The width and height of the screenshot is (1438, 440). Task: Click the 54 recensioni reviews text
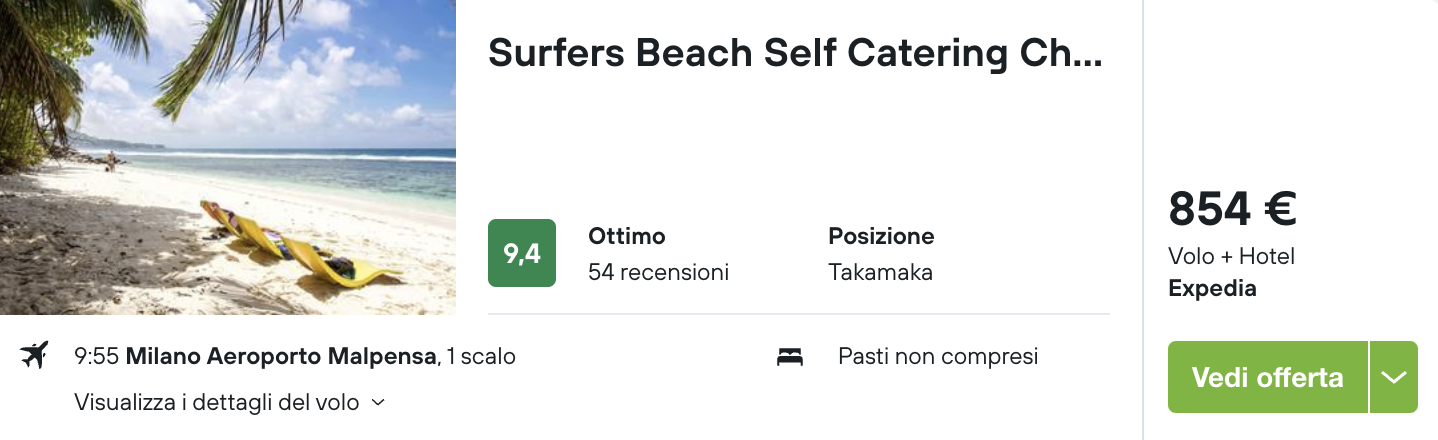pyautogui.click(x=658, y=272)
